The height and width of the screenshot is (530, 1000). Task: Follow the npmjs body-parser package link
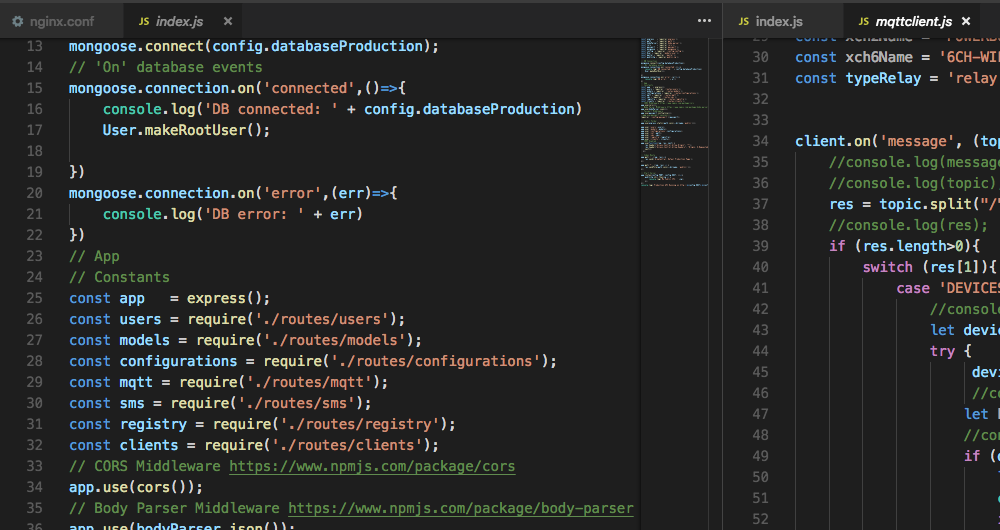pyautogui.click(x=460, y=508)
